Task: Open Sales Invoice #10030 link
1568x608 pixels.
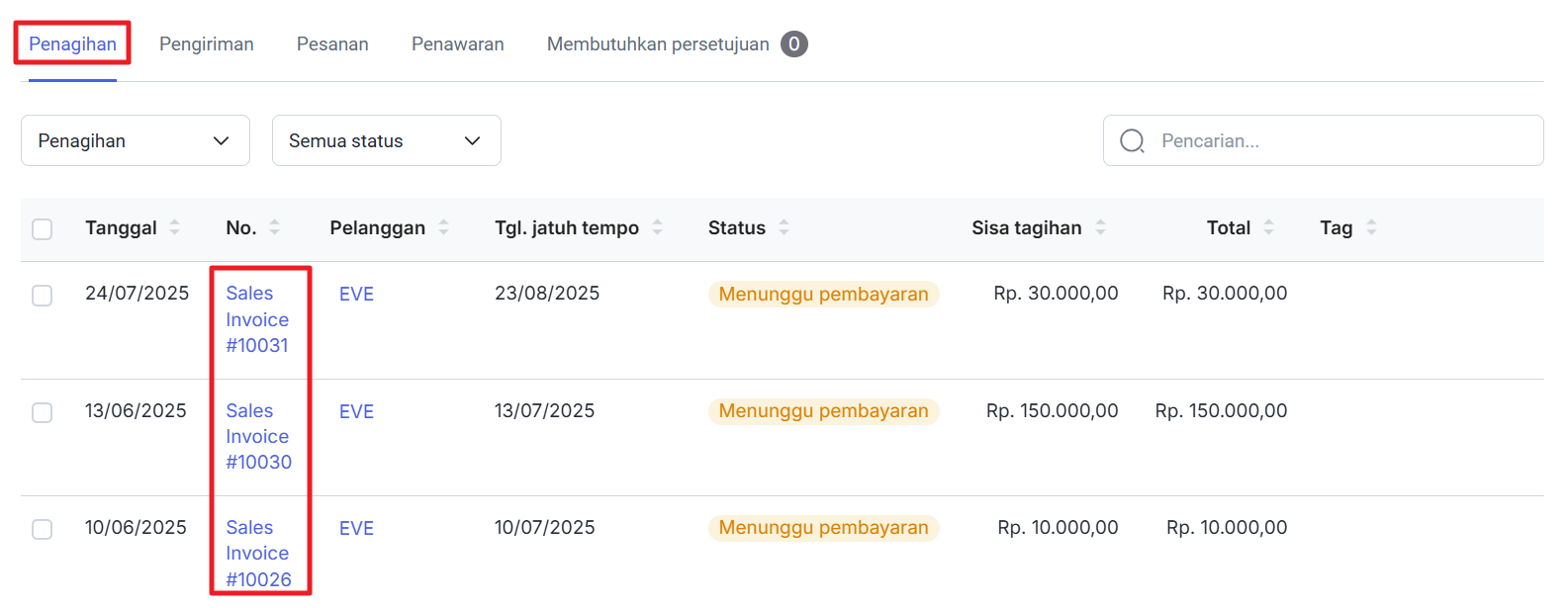Action: [257, 436]
